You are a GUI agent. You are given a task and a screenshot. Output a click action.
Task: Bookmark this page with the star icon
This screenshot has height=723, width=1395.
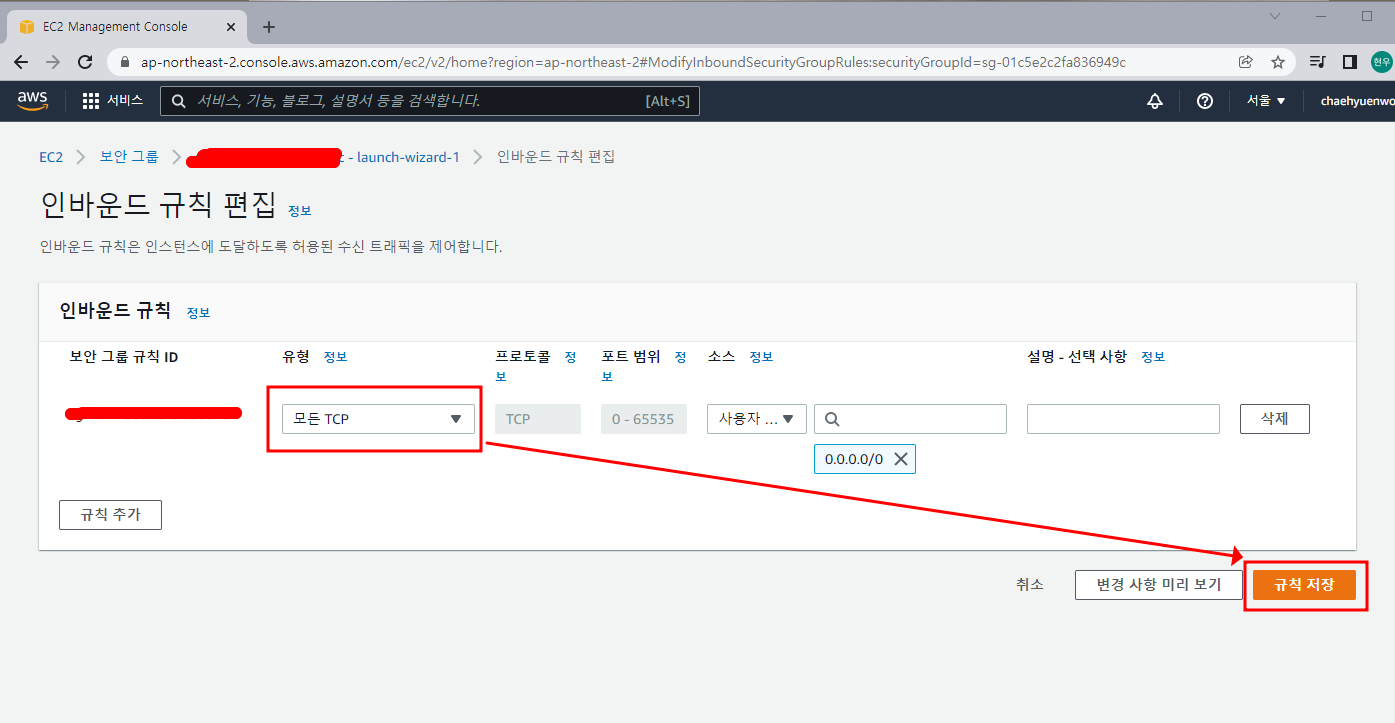coord(1278,61)
